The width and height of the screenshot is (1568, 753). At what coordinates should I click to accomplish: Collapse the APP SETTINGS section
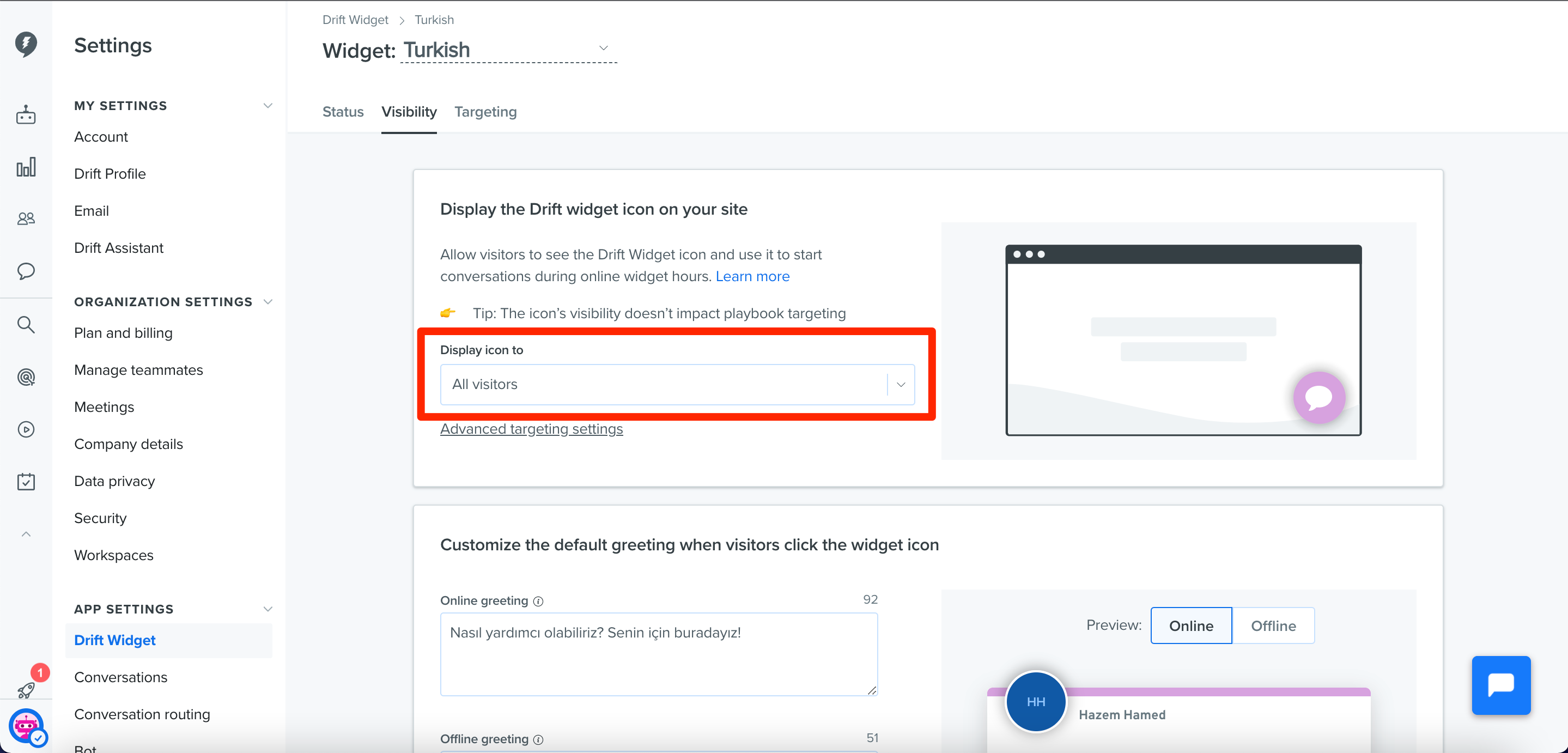pyautogui.click(x=267, y=609)
